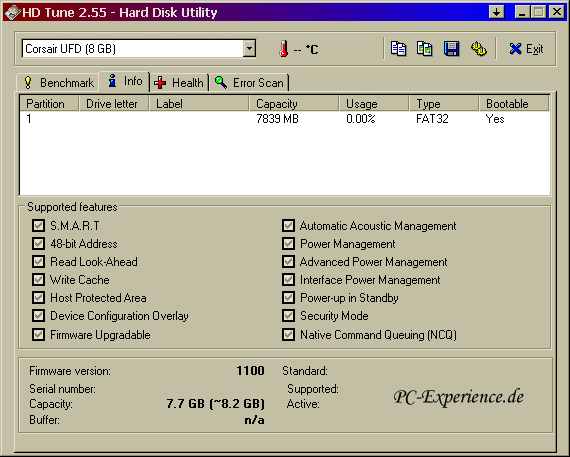This screenshot has height=457, width=570.
Task: Click the Type column header
Action: (x=444, y=104)
